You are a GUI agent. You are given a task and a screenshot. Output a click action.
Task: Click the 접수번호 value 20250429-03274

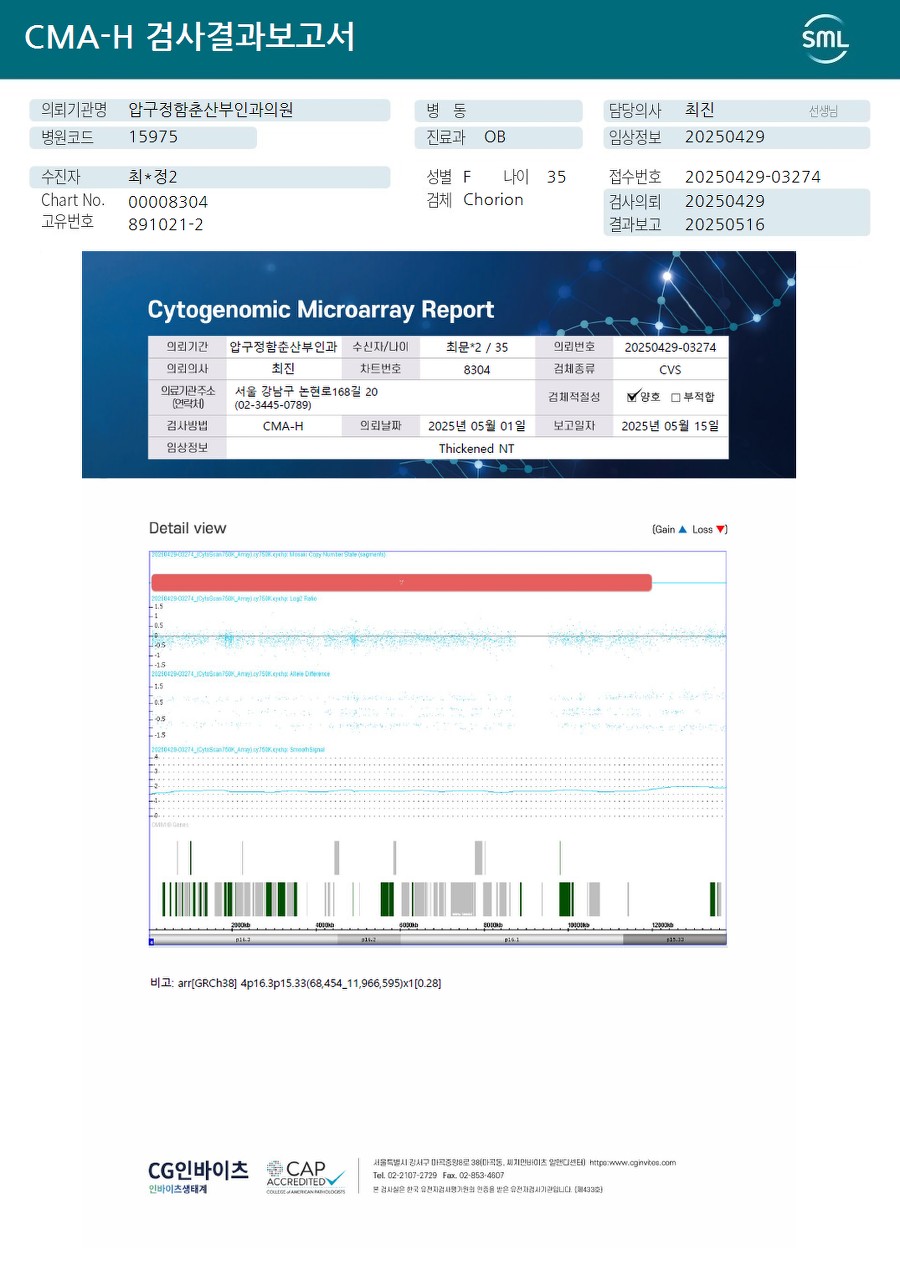click(x=753, y=177)
